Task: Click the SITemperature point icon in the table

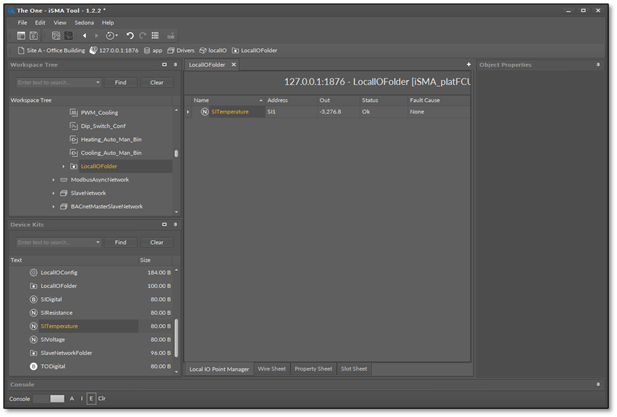Action: coord(205,112)
